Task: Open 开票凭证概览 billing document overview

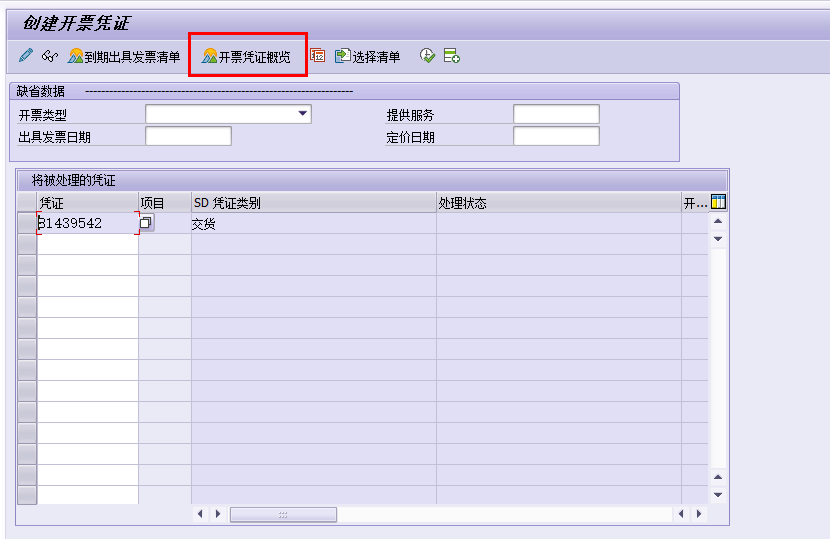Action: (x=247, y=56)
